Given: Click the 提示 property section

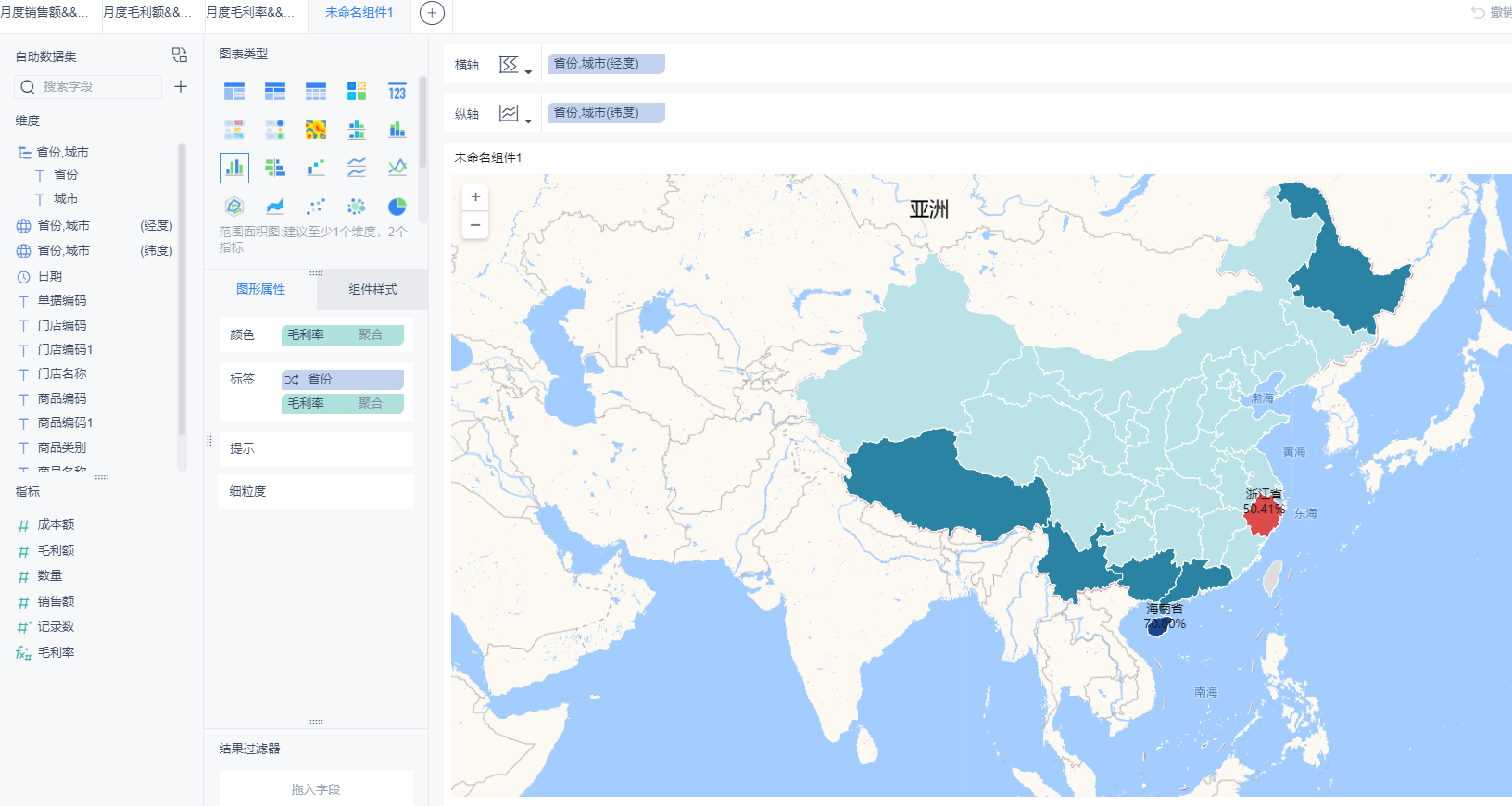Looking at the screenshot, I should [316, 448].
